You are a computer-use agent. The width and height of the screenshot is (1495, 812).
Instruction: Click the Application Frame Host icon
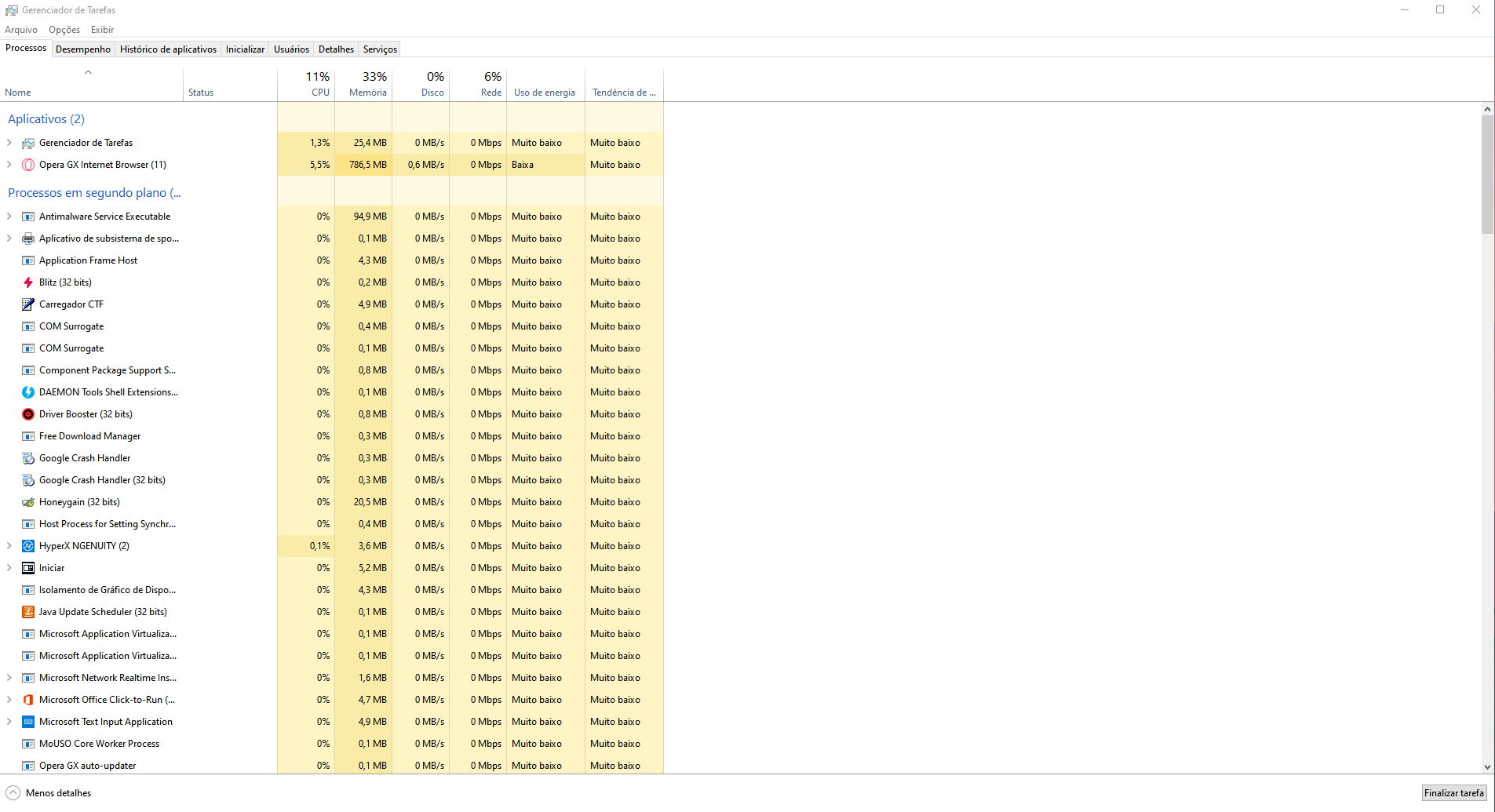[x=28, y=260]
